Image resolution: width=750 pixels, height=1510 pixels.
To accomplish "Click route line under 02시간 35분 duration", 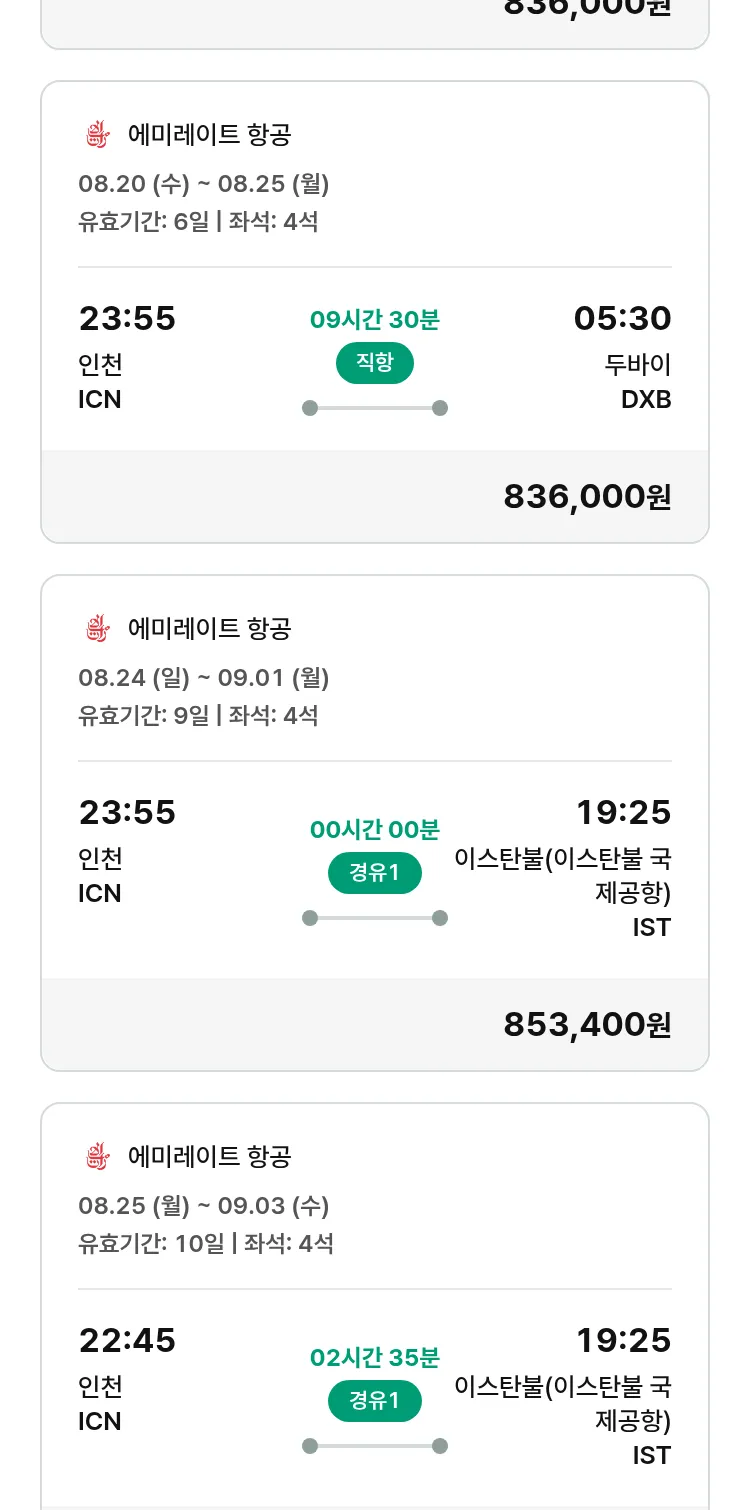I will [x=375, y=1446].
